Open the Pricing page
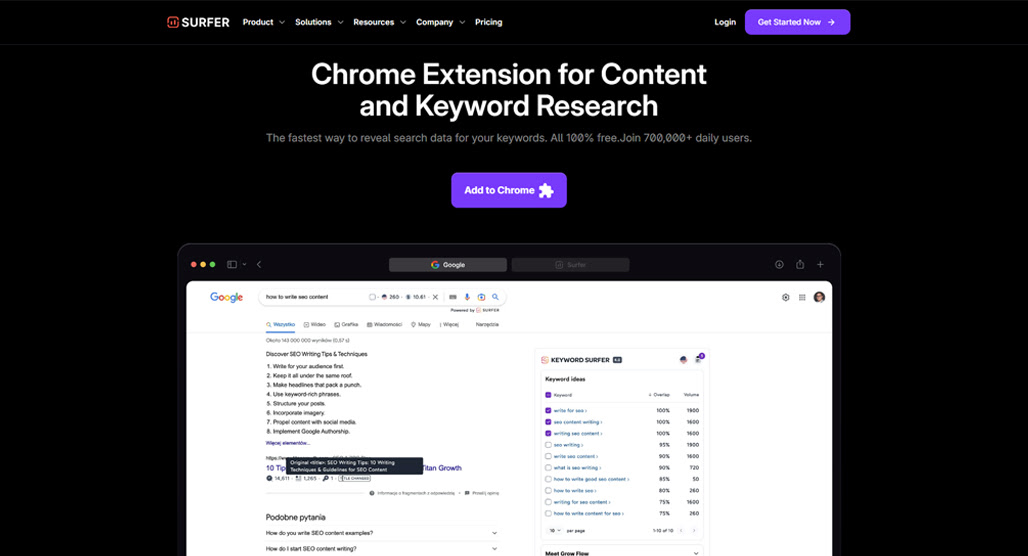The image size is (1028, 556). click(x=488, y=22)
